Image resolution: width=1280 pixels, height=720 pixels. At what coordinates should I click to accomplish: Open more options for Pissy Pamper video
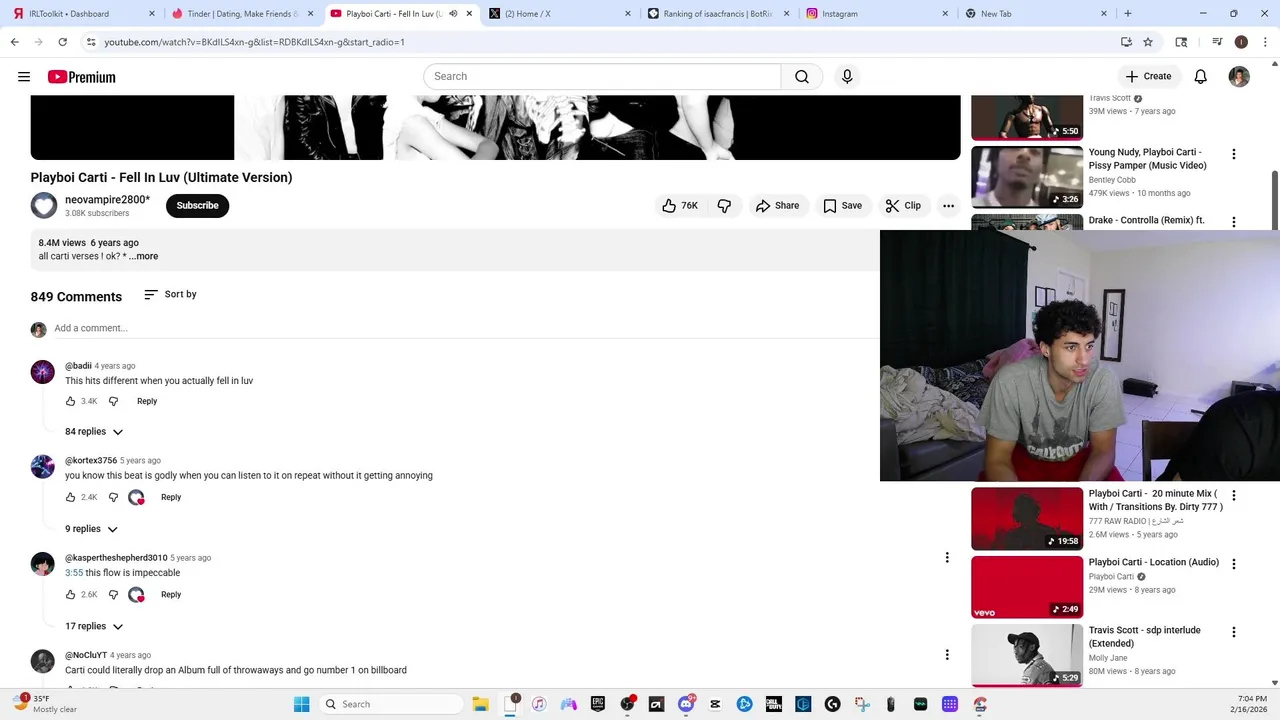point(1234,154)
